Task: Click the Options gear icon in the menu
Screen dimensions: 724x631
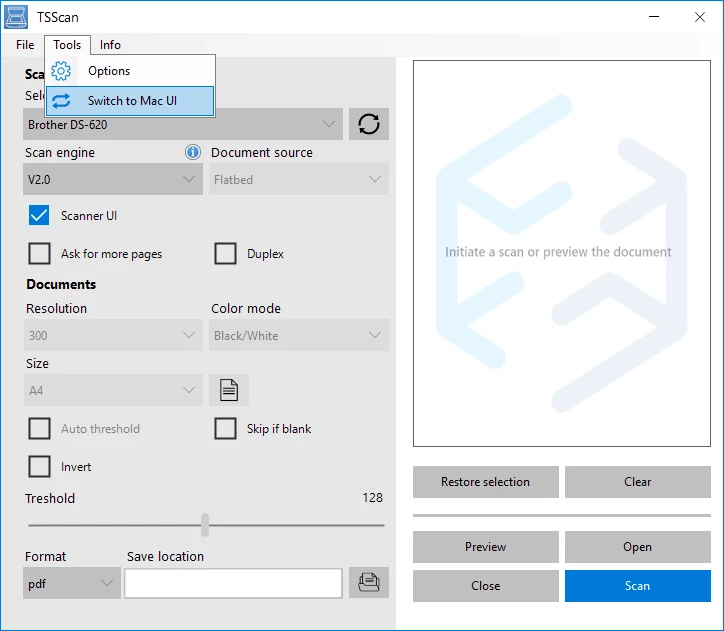Action: [61, 71]
